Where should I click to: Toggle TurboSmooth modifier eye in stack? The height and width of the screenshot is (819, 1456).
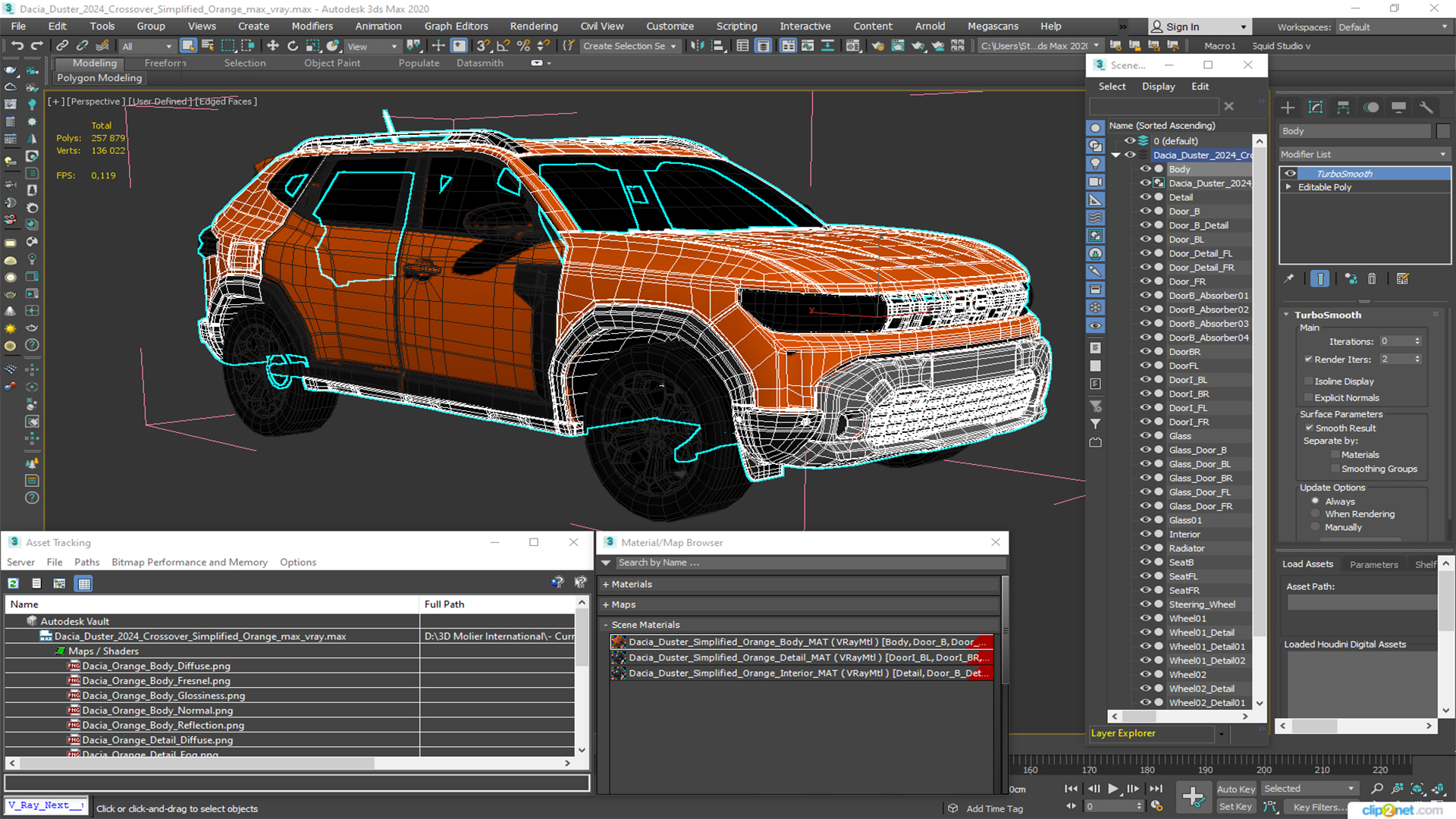[x=1290, y=174]
